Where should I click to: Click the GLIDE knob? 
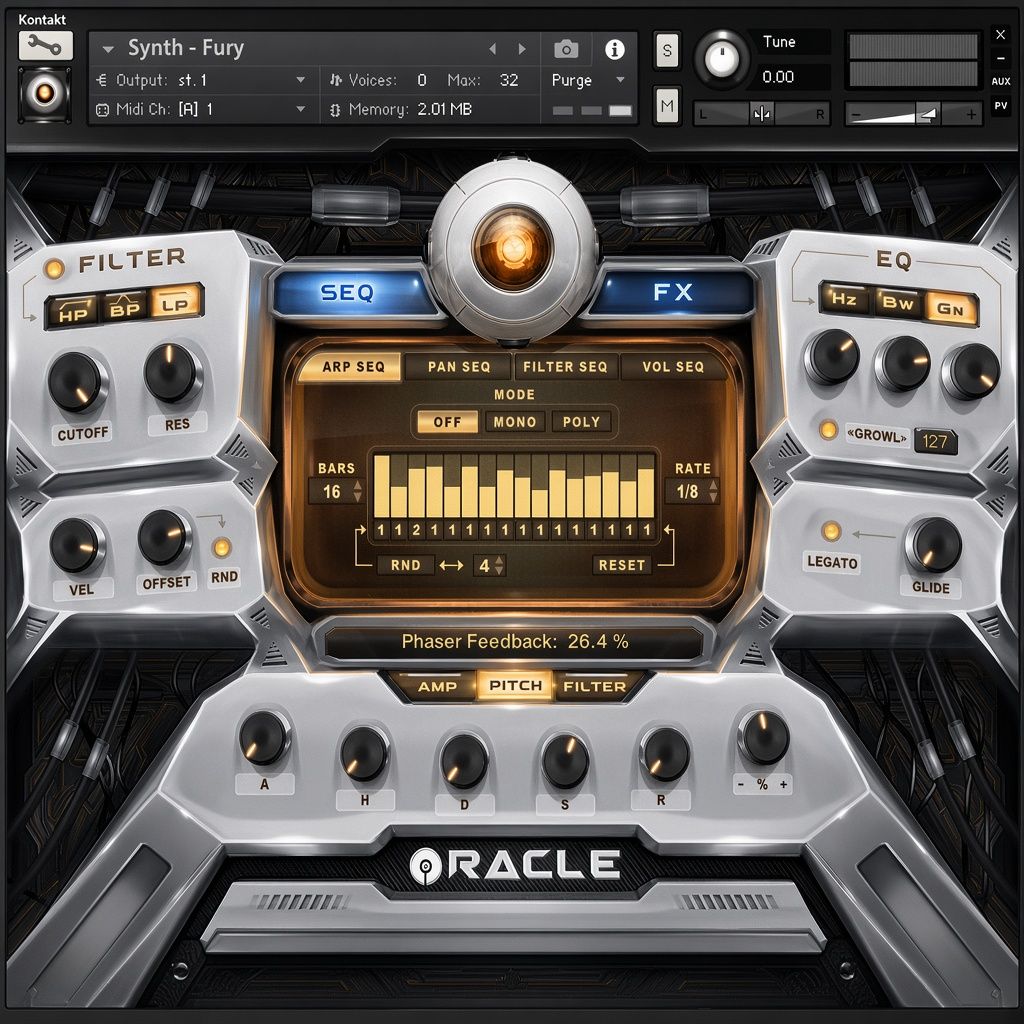934,545
